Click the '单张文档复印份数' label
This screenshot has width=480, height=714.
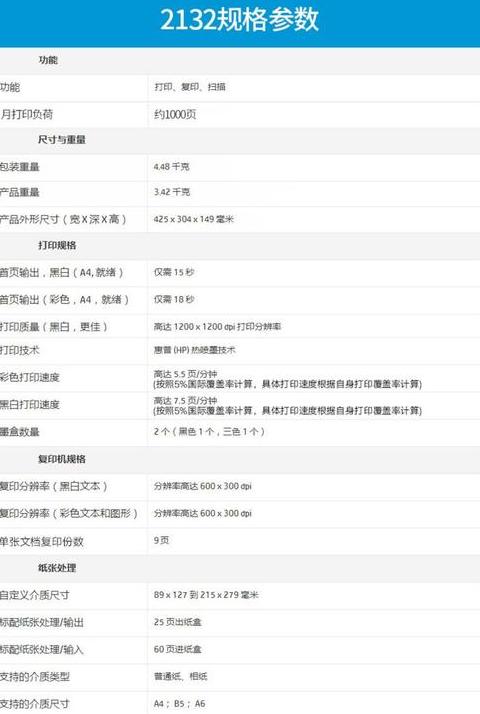coord(41,541)
